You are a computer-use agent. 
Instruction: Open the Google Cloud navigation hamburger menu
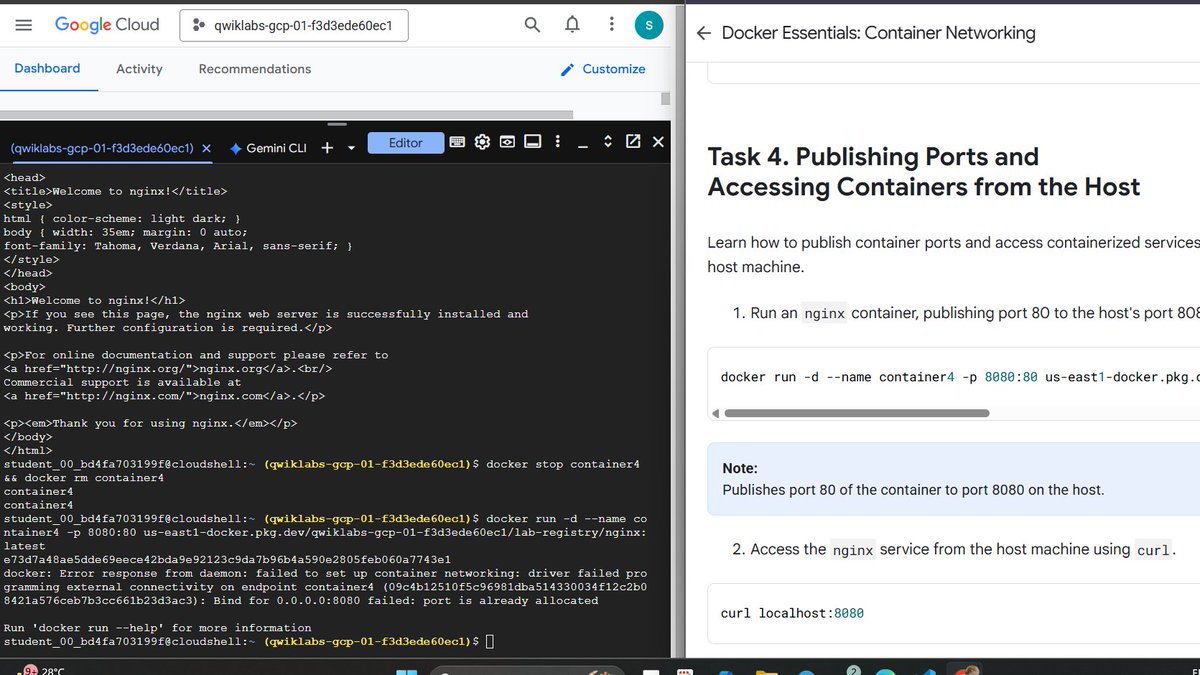[24, 25]
